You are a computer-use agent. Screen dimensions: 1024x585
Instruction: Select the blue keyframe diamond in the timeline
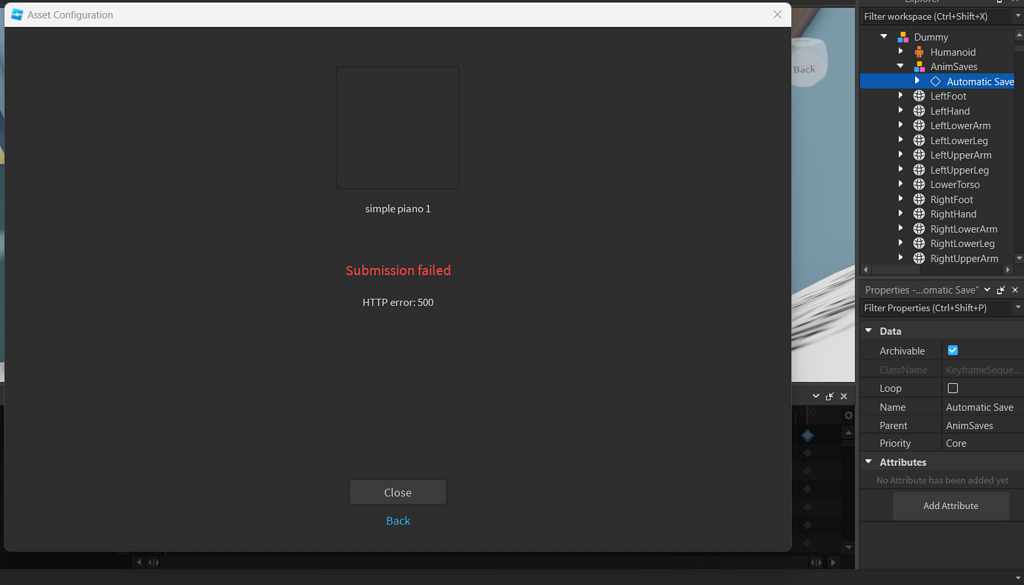pos(807,436)
